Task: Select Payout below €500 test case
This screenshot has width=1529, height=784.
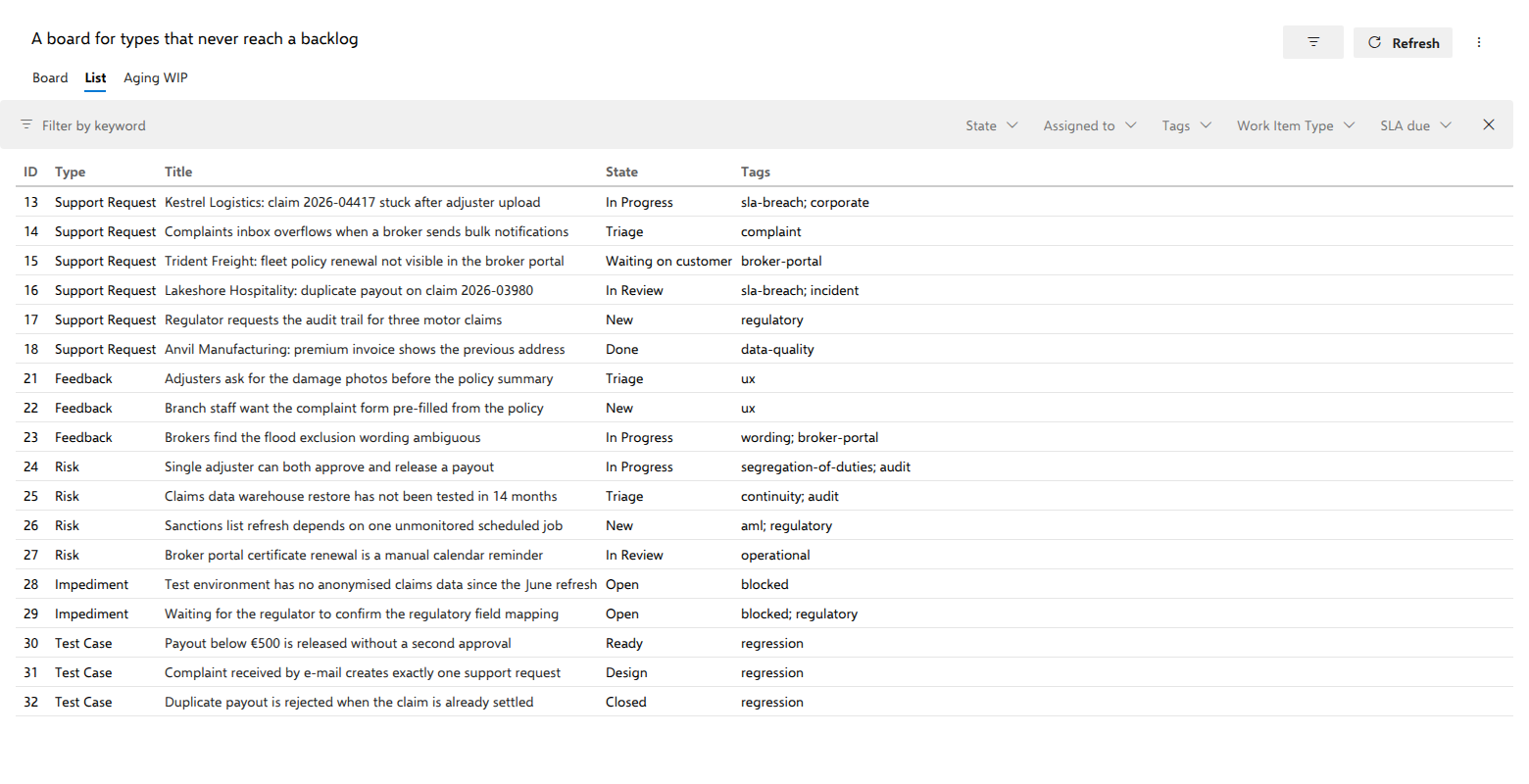Action: pyautogui.click(x=338, y=643)
